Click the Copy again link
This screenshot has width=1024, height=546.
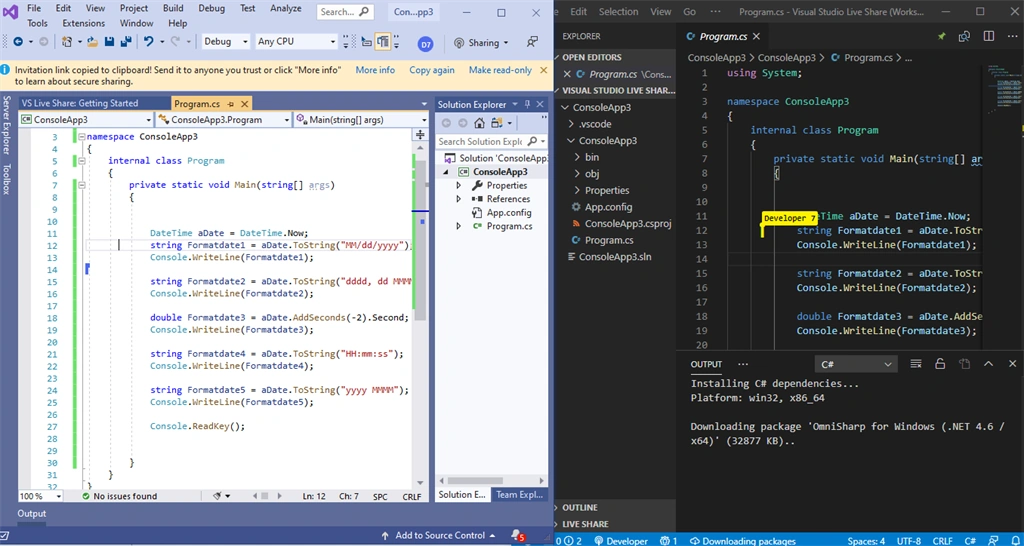click(432, 70)
